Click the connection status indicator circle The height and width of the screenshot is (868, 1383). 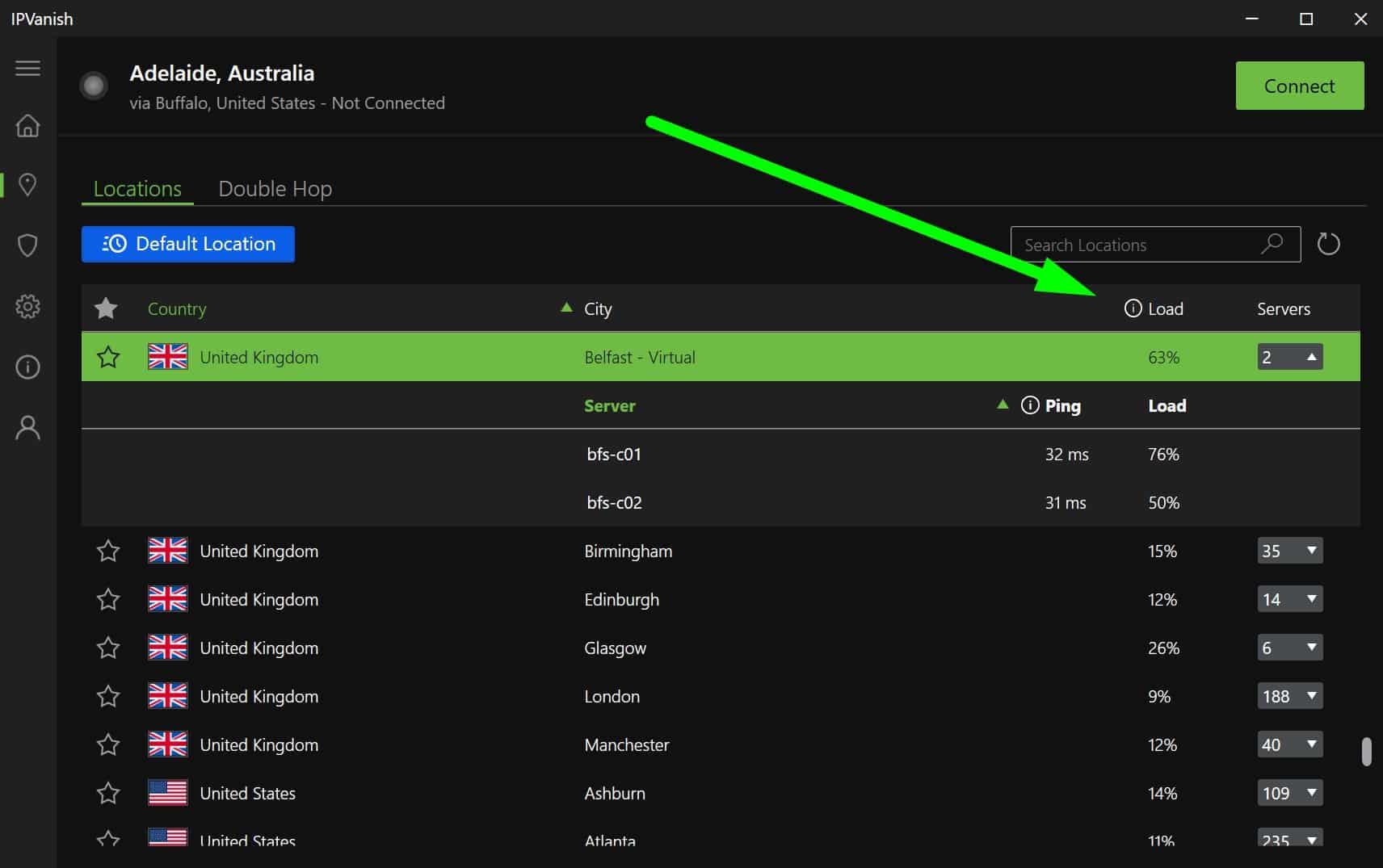94,86
